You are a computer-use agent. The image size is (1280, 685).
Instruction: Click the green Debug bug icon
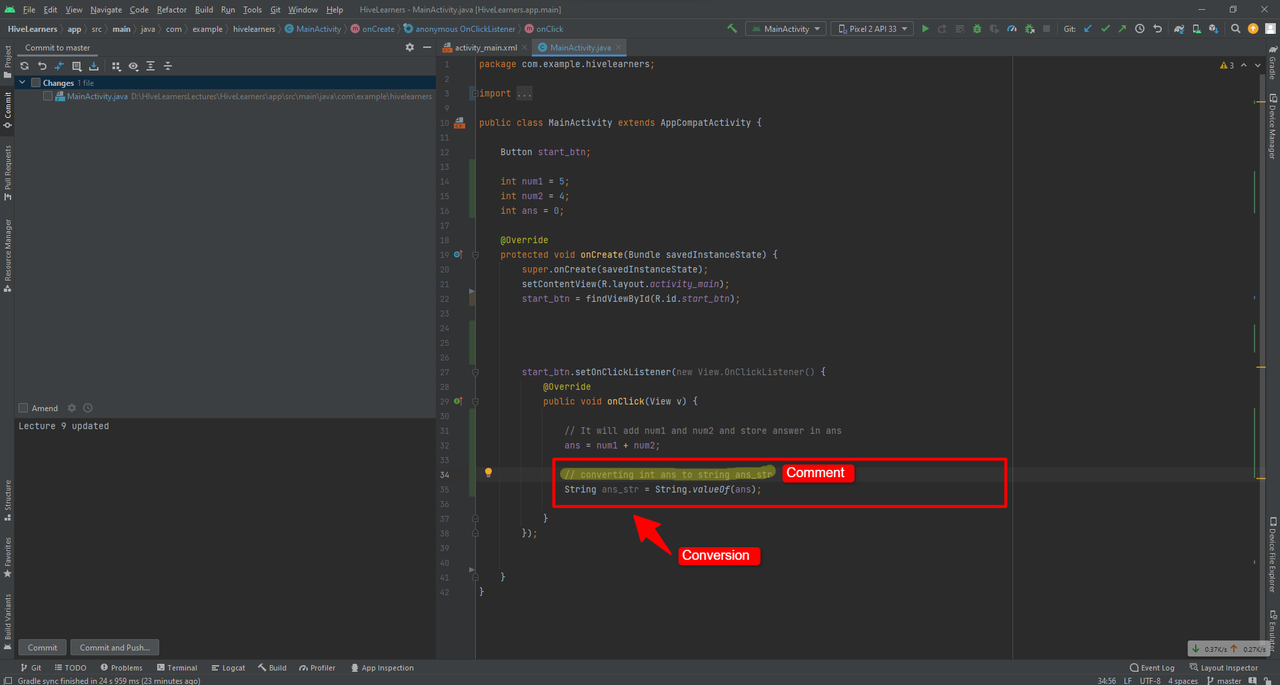(977, 29)
